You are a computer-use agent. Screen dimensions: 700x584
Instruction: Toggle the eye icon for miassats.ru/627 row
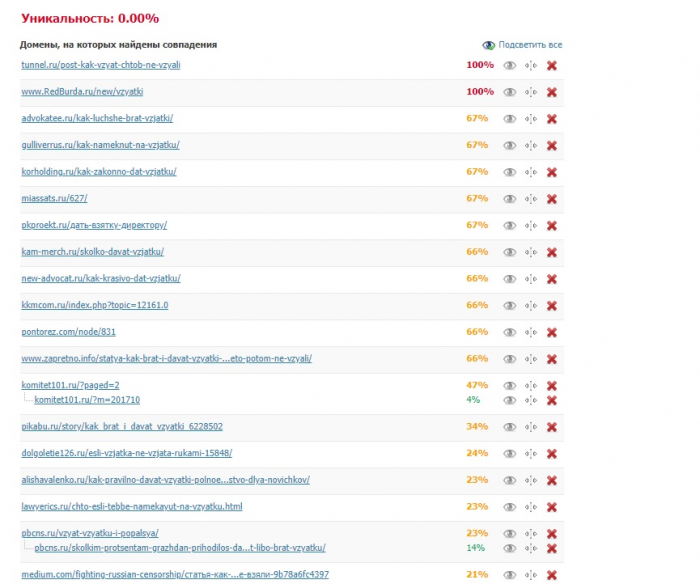click(x=509, y=199)
